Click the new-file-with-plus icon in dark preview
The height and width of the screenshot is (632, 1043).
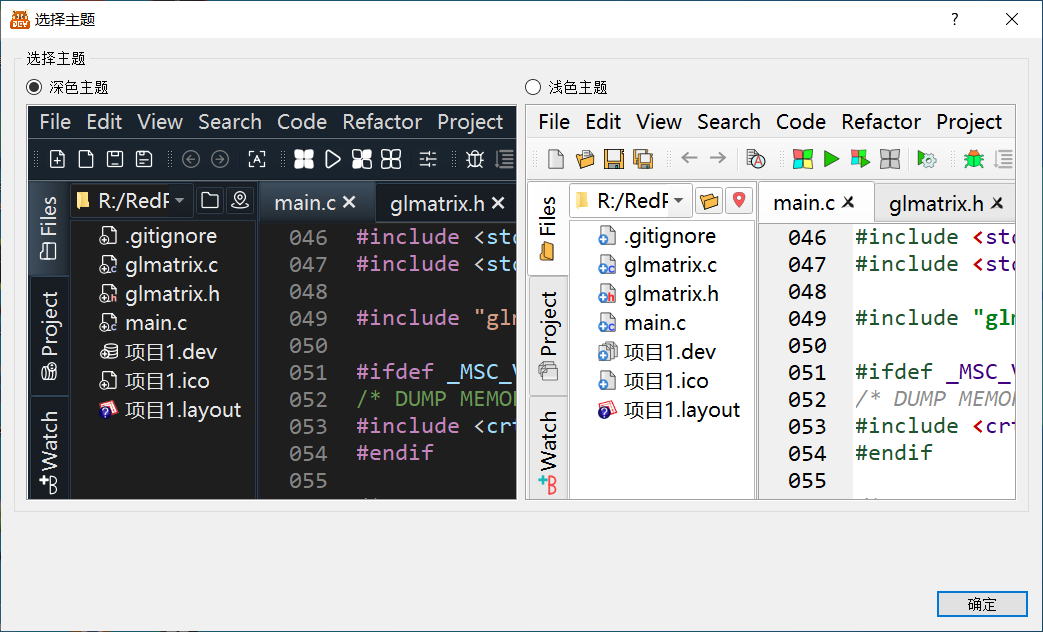57,159
